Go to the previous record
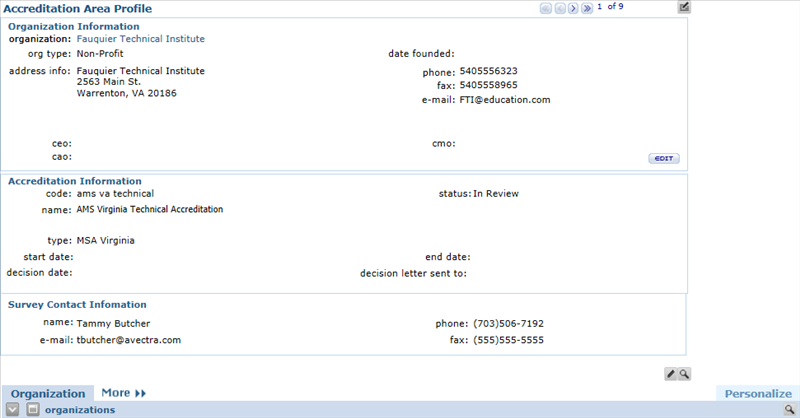The width and height of the screenshot is (800, 418). [x=559, y=8]
